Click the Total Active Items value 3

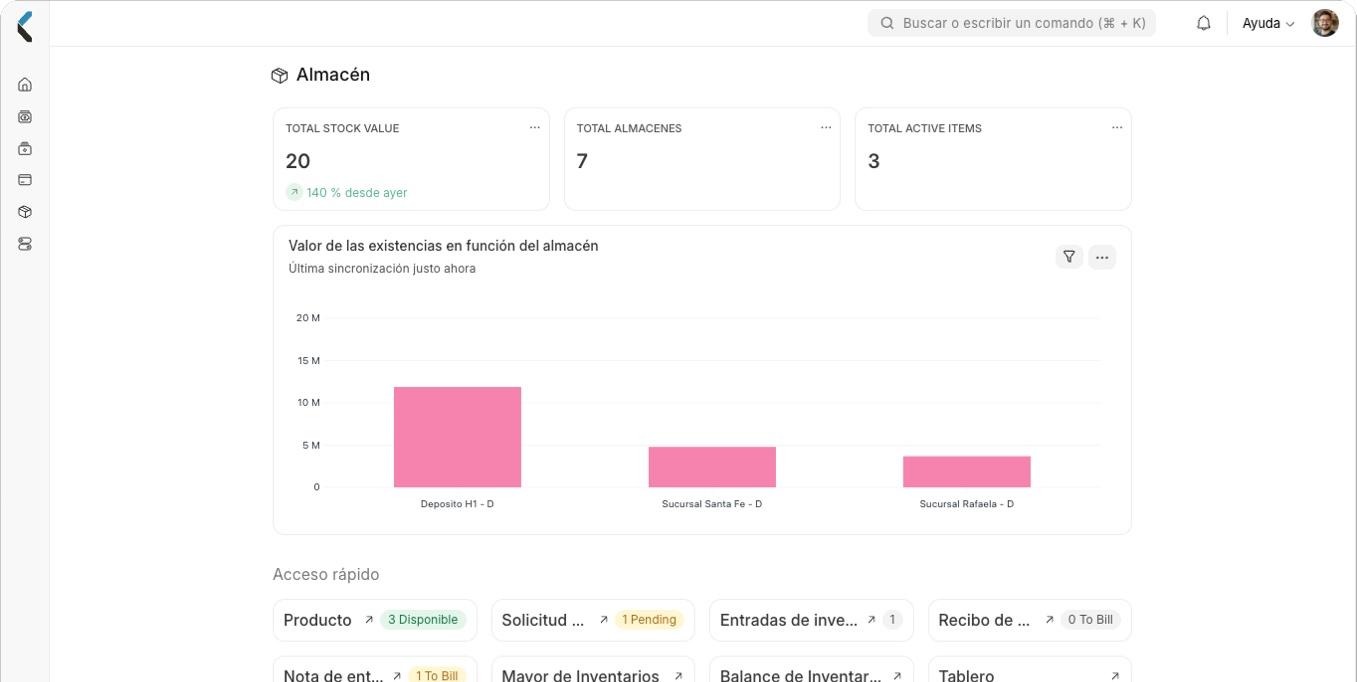click(874, 161)
